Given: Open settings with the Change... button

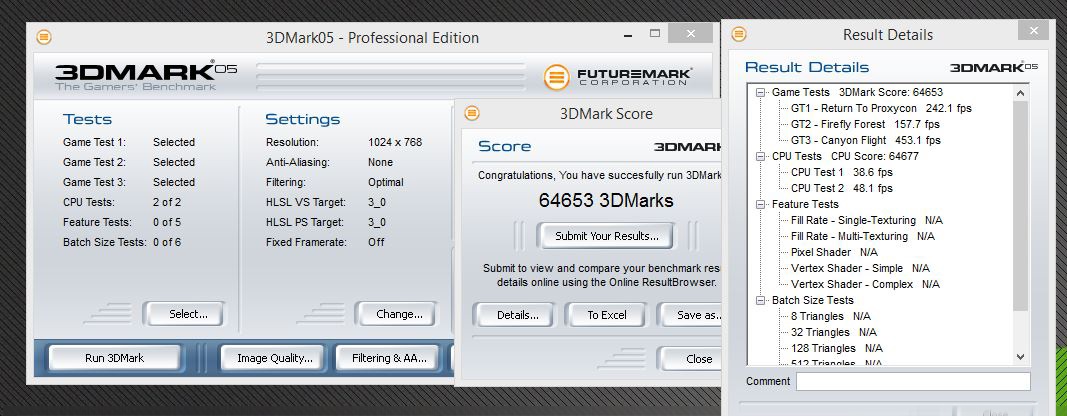Looking at the screenshot, I should click(x=399, y=314).
